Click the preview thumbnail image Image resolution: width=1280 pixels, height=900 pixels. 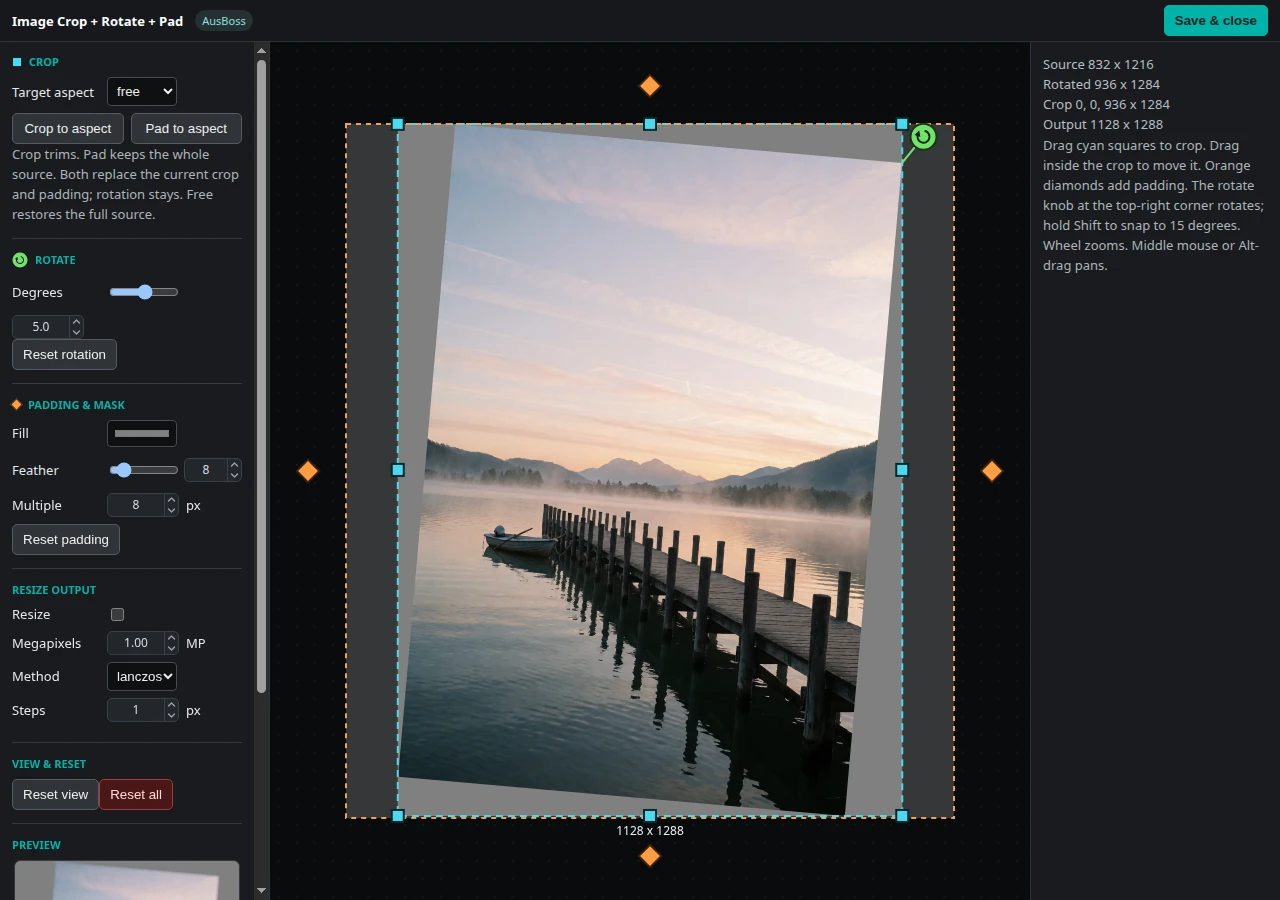[x=127, y=880]
